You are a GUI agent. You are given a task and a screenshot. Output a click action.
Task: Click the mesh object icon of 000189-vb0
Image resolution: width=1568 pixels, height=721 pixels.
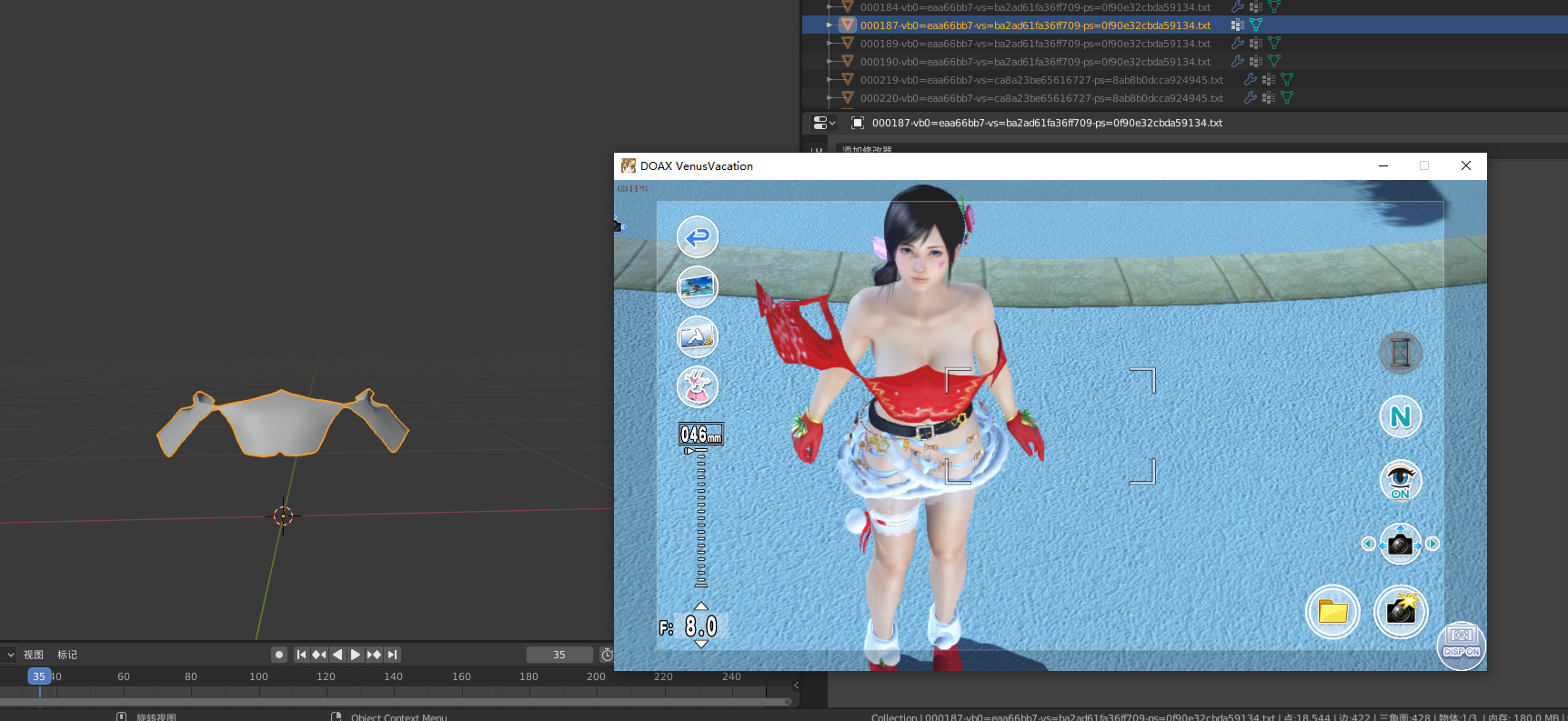848,44
